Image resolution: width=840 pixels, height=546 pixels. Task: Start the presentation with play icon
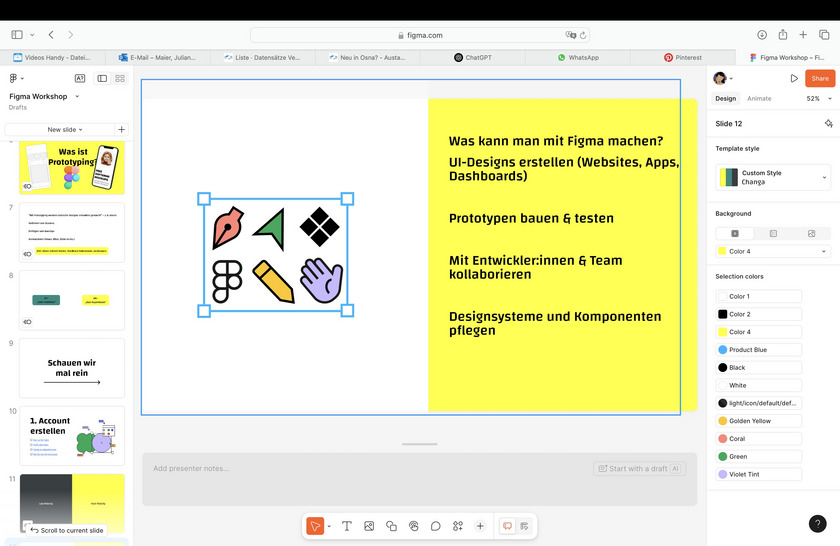tap(794, 78)
